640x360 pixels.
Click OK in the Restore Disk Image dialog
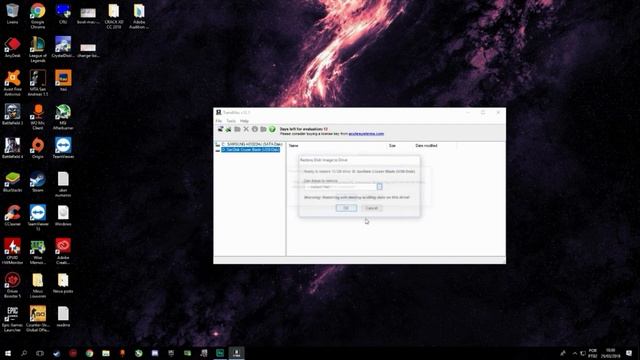[346, 208]
